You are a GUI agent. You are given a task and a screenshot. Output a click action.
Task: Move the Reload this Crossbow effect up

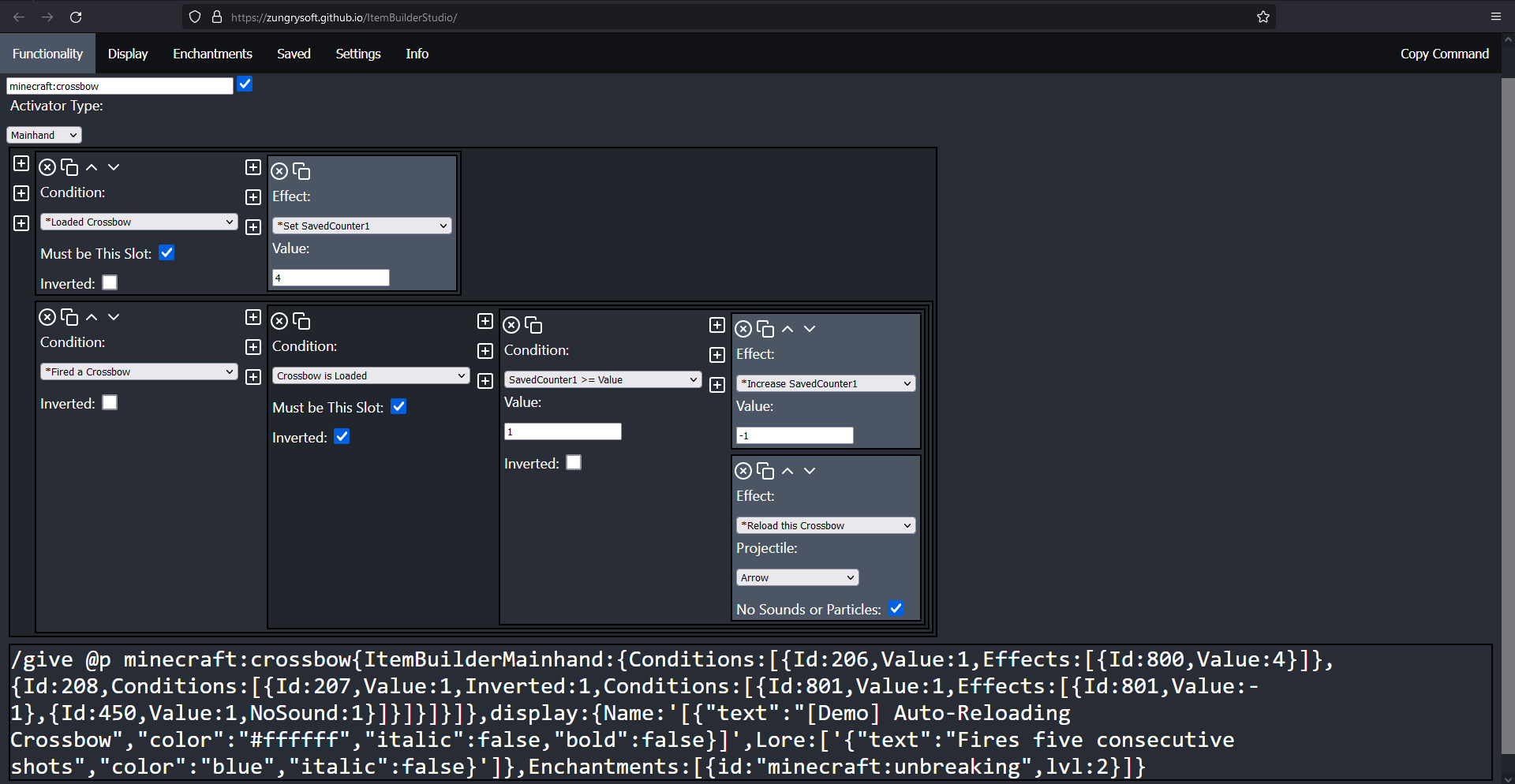point(787,471)
